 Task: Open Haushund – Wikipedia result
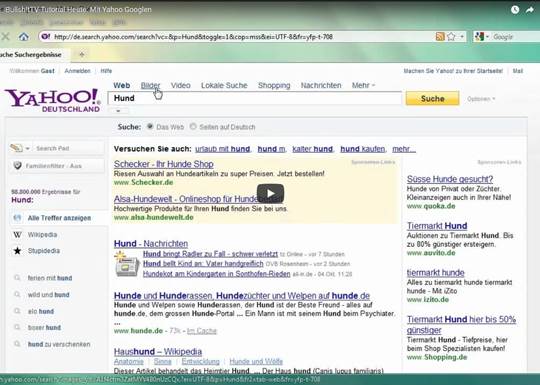click(x=158, y=352)
